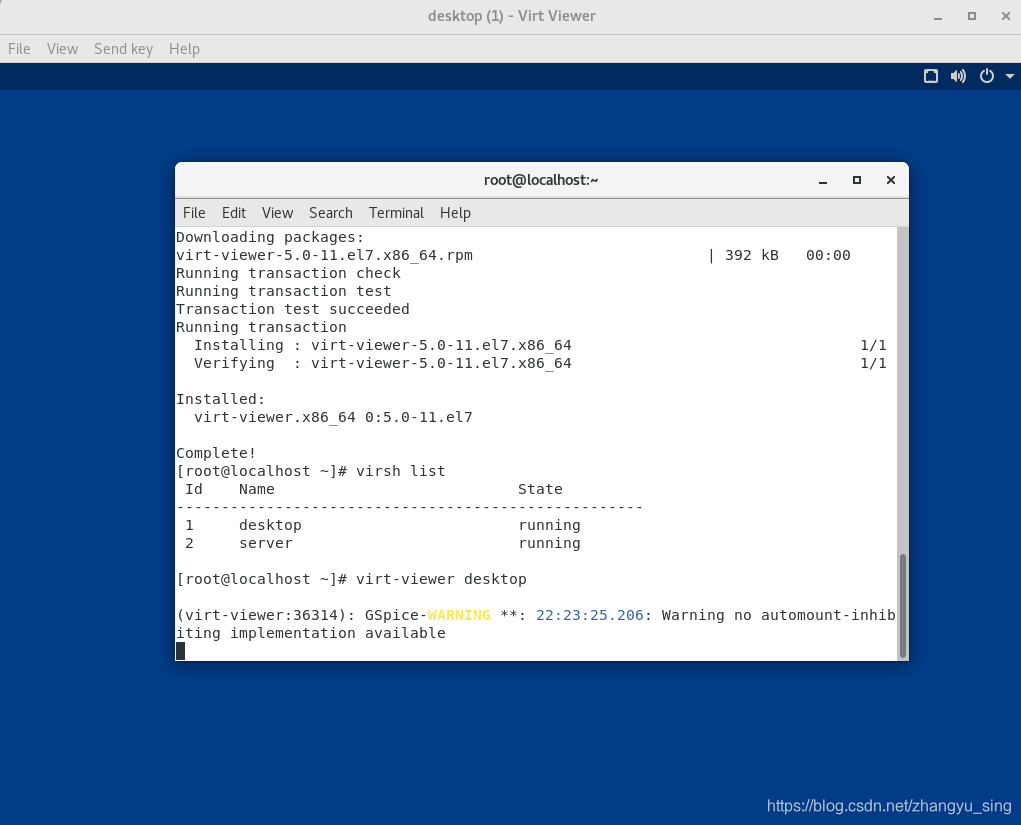Click the 'desktop' VM row in virsh list
Viewport: 1021px width, 825px height.
(383, 525)
